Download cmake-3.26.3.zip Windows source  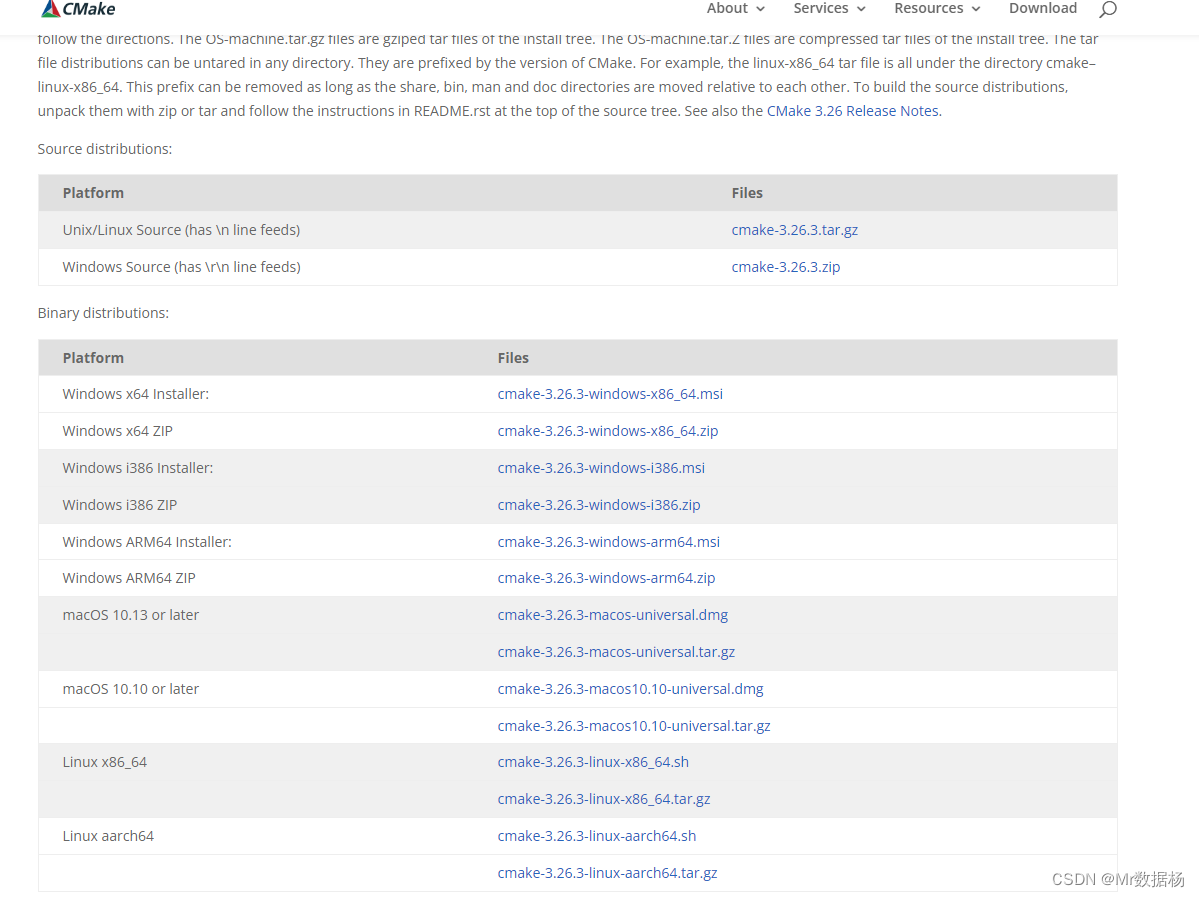pyautogui.click(x=785, y=267)
